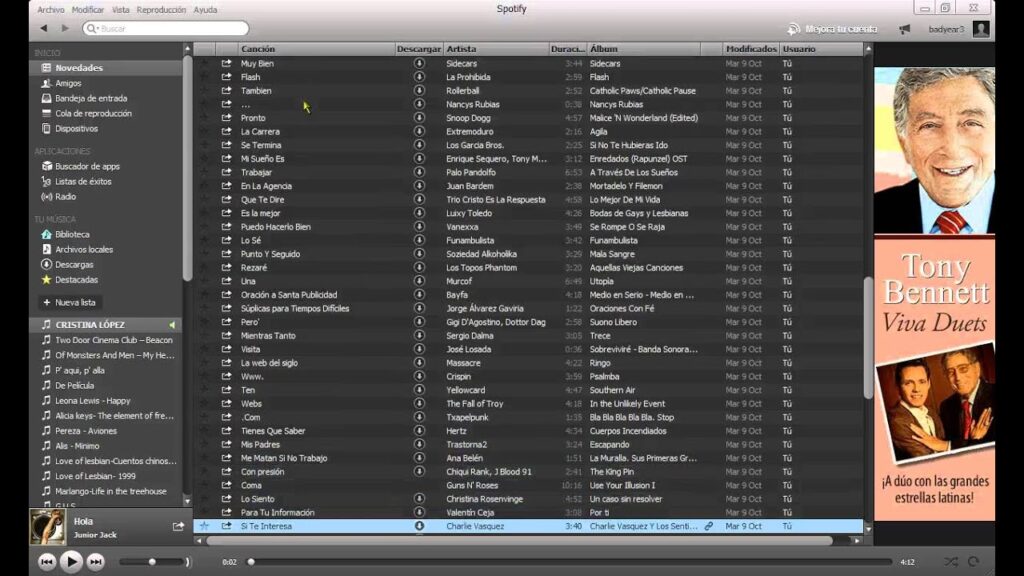The width and height of the screenshot is (1024, 576).
Task: Click the Mejora tu cuenta link
Action: [833, 29]
